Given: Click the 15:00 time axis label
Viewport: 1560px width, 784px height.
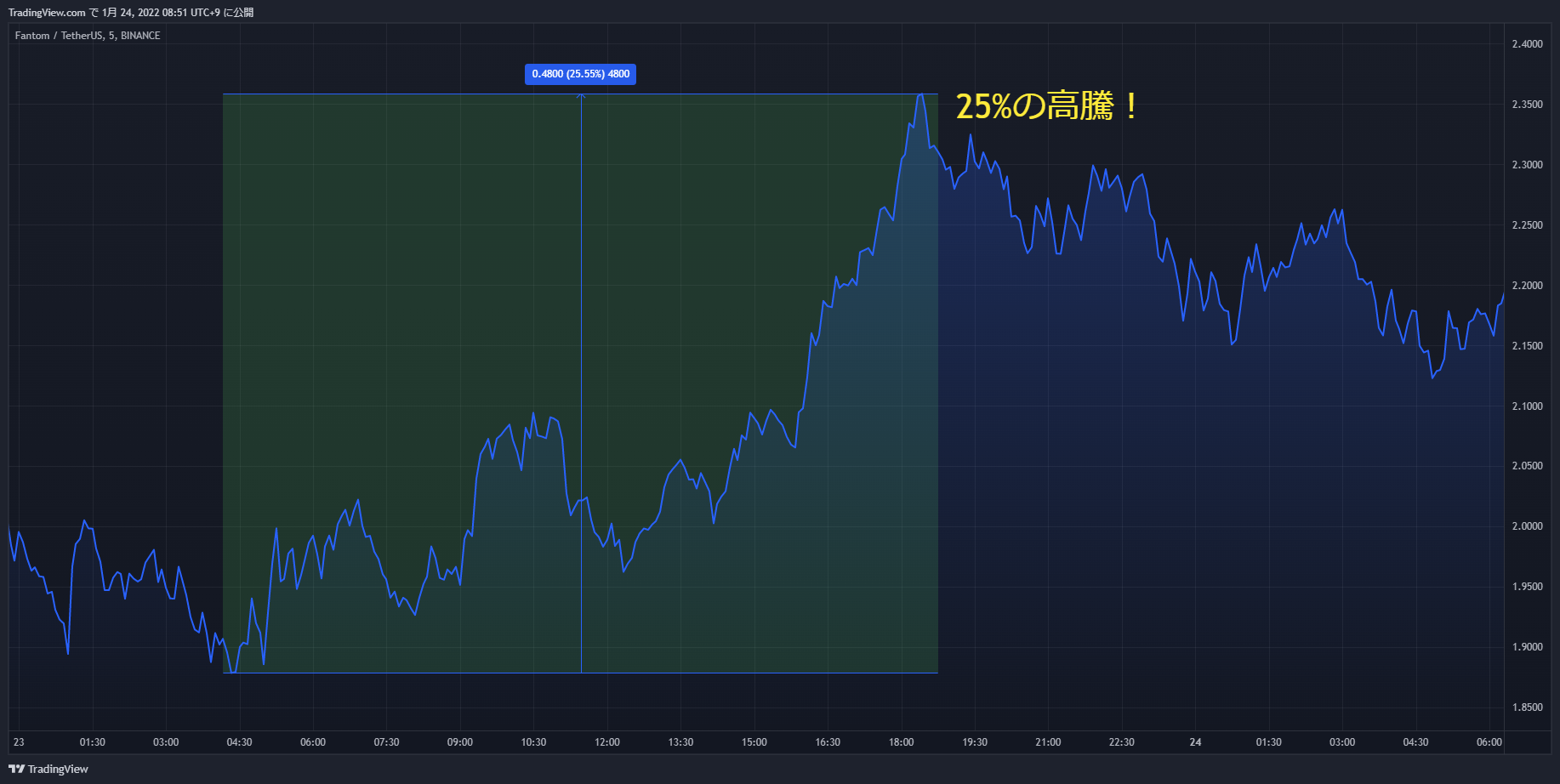Looking at the screenshot, I should (x=754, y=742).
